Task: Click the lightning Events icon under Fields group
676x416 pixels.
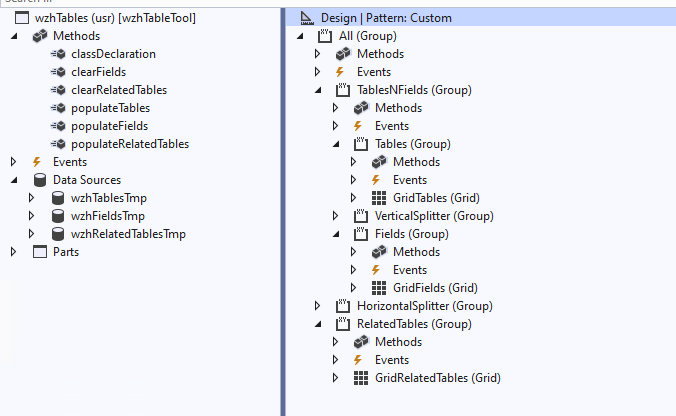Action: (378, 270)
